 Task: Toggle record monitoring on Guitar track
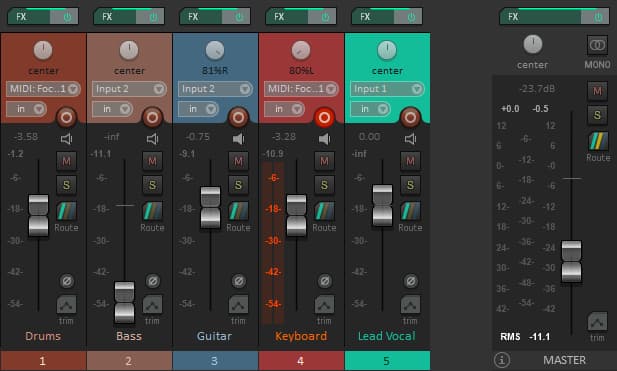point(238,139)
